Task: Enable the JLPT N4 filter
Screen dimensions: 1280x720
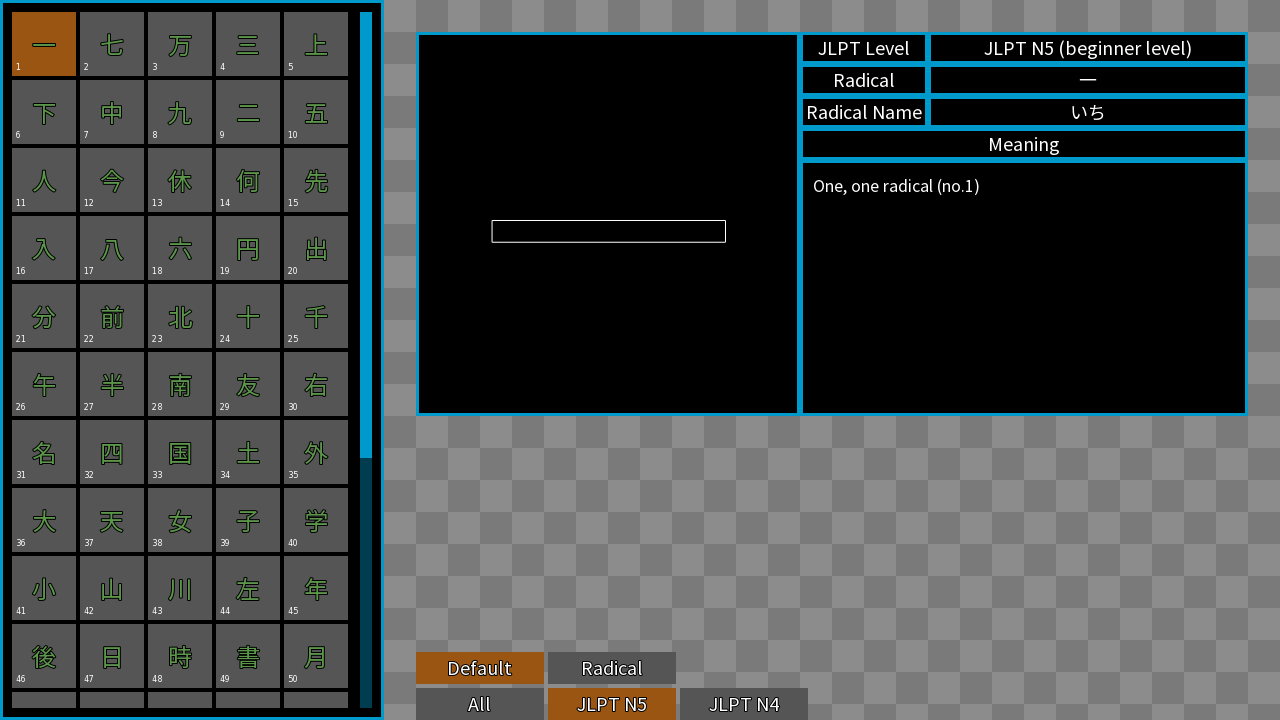Action: coord(744,704)
